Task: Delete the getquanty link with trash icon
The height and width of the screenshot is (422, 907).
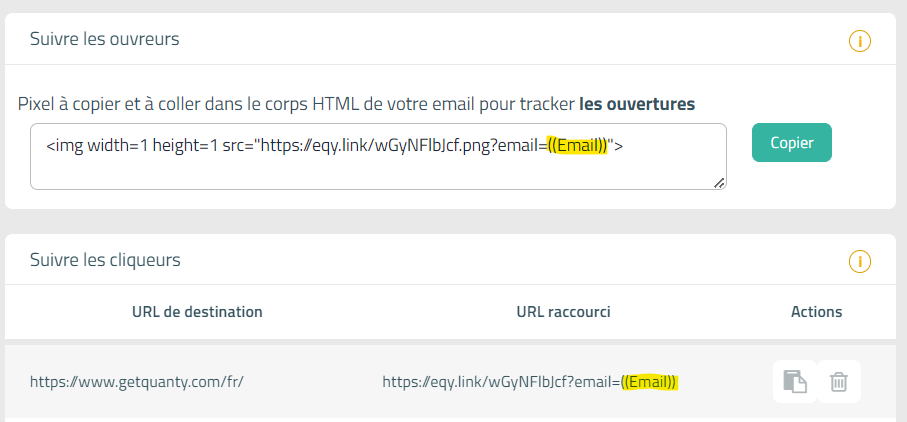Action: click(x=839, y=382)
